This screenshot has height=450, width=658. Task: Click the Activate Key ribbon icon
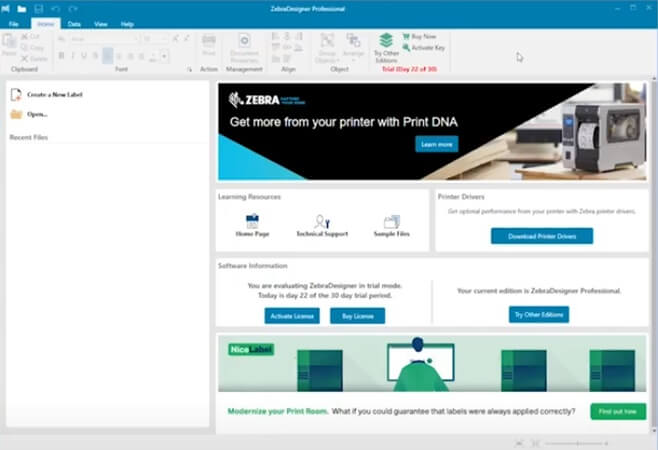[x=407, y=47]
